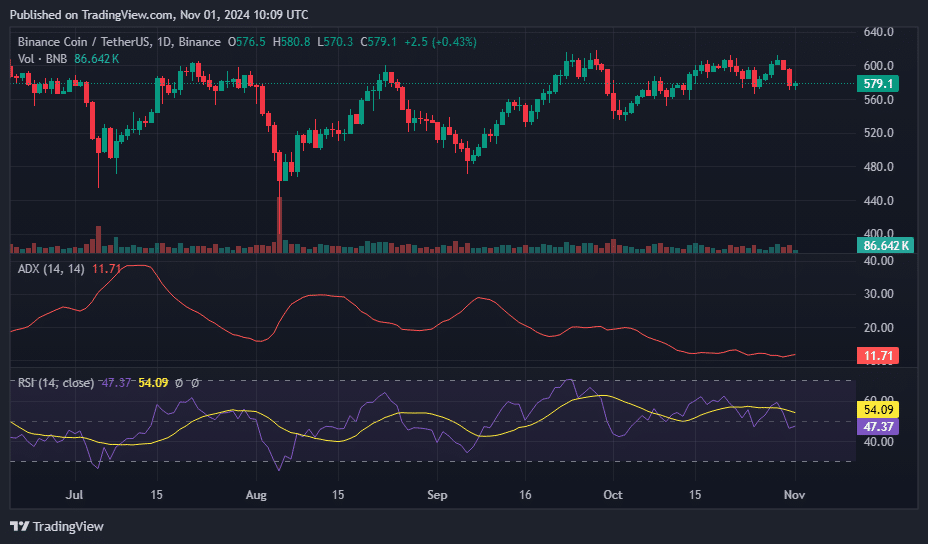Click the low value L570.3 in the legend
The height and width of the screenshot is (544, 928).
(335, 42)
